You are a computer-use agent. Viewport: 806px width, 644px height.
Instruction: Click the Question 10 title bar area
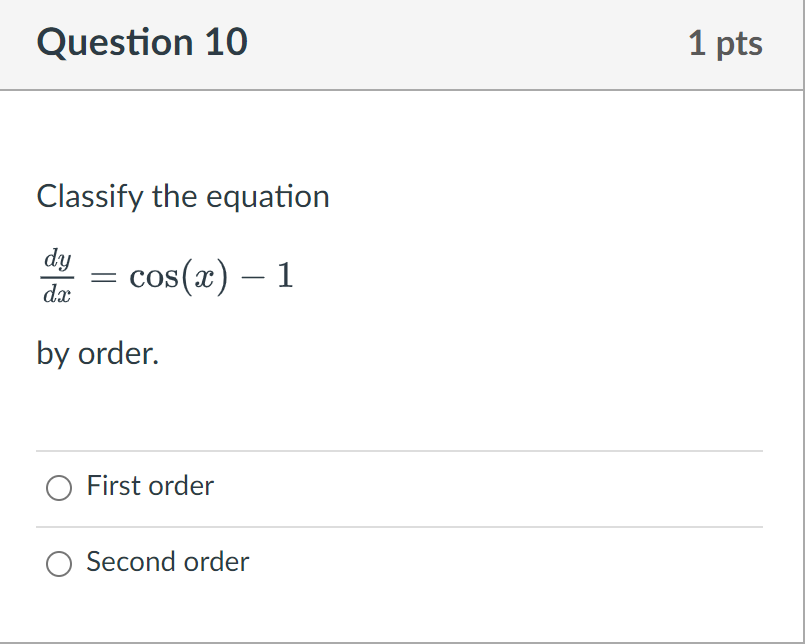pos(400,42)
